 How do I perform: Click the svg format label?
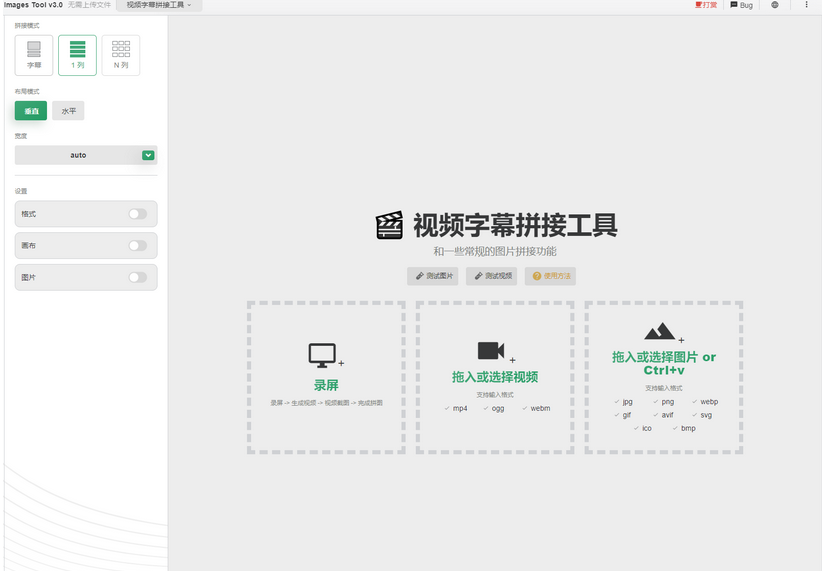pos(706,415)
